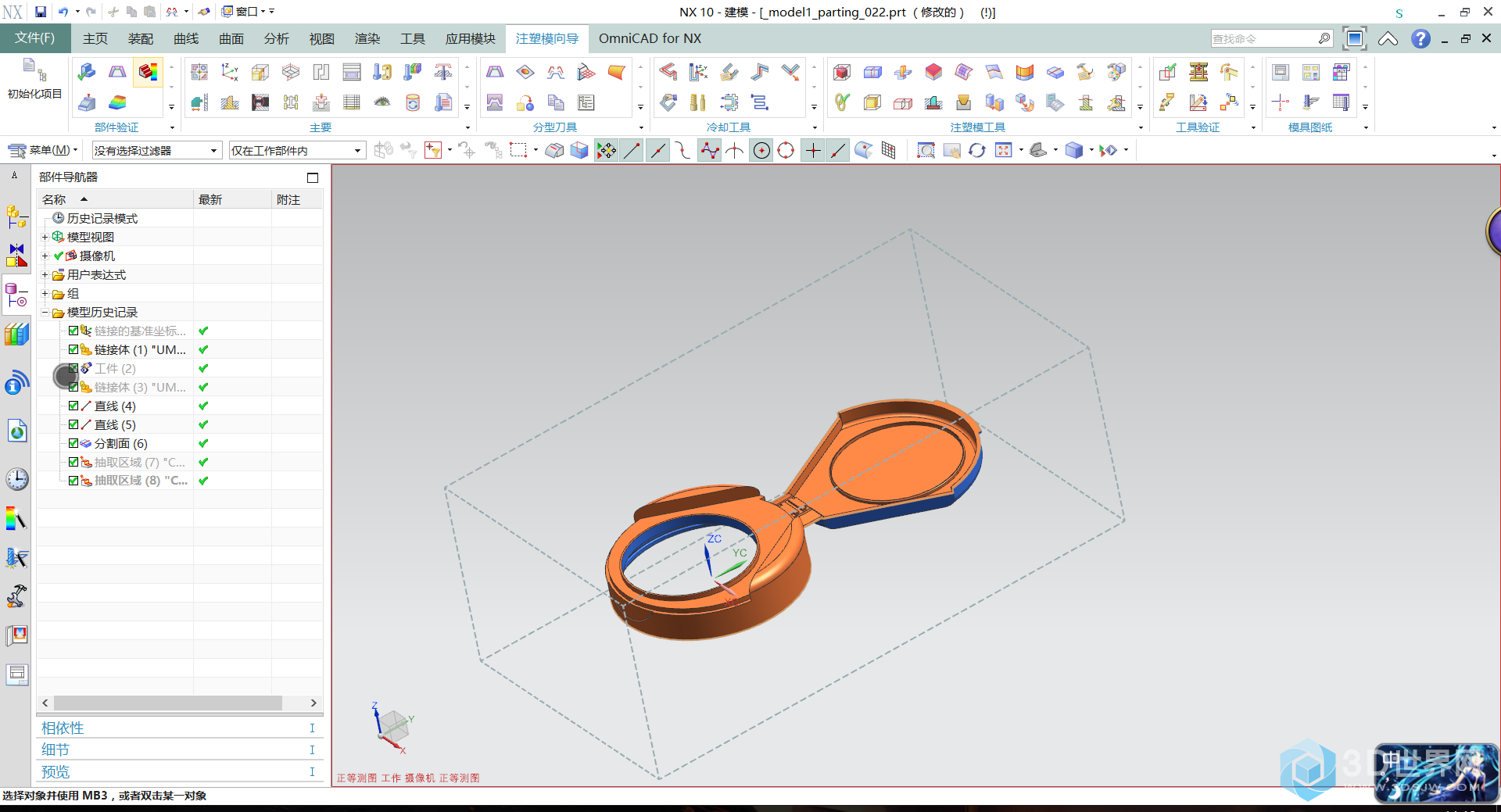This screenshot has height=812, width=1501.
Task: Toggle the 链接体 (3) feature checkbox
Action: click(x=73, y=387)
